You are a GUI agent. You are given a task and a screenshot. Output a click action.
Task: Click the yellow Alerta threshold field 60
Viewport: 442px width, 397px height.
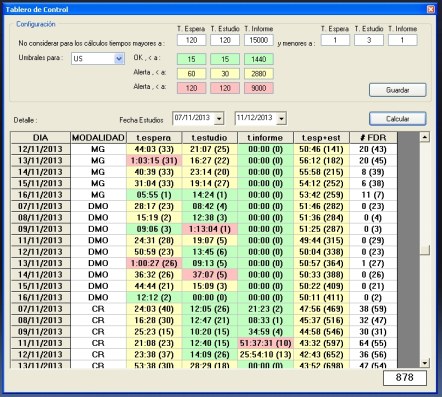point(191,74)
